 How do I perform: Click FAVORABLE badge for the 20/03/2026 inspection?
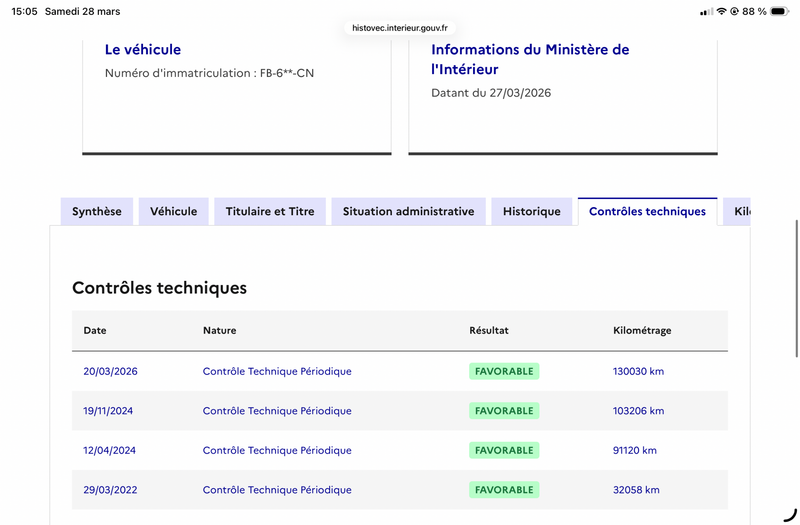pyautogui.click(x=504, y=371)
